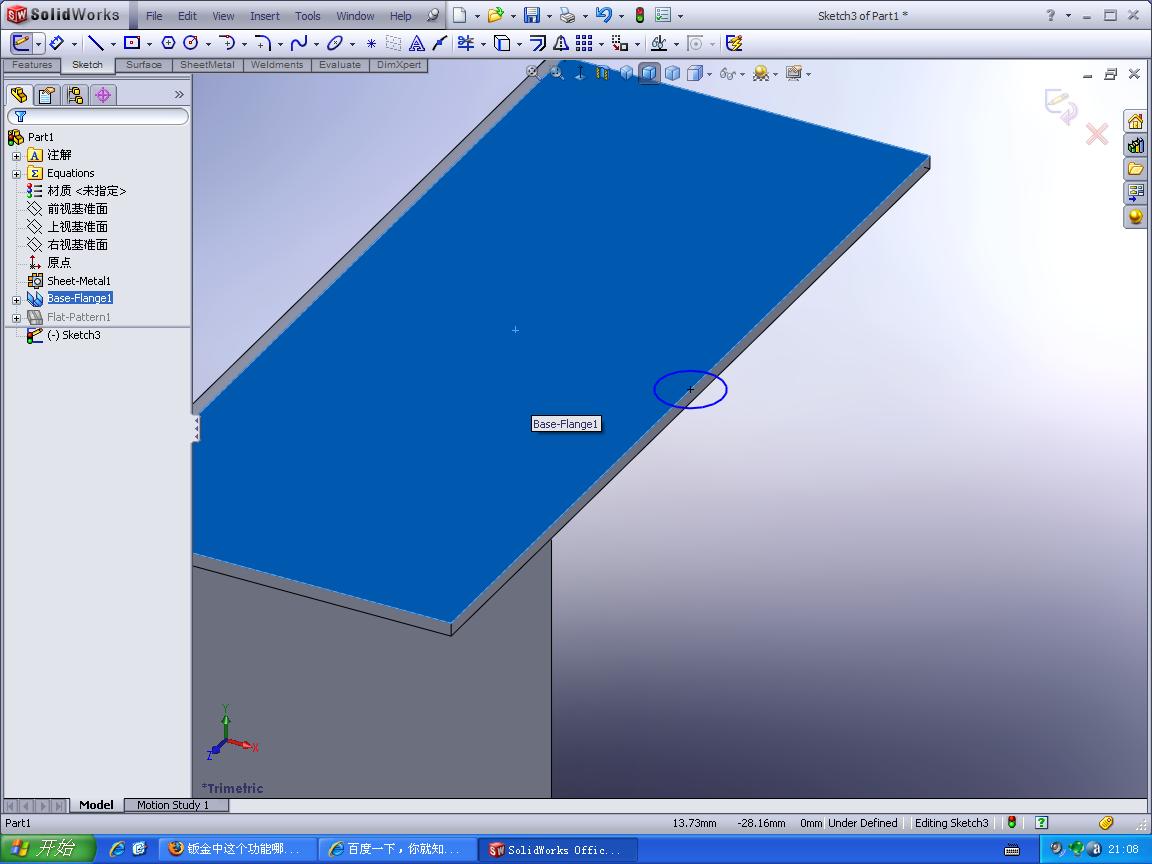Open the File menu
The image size is (1152, 864).
coord(154,15)
